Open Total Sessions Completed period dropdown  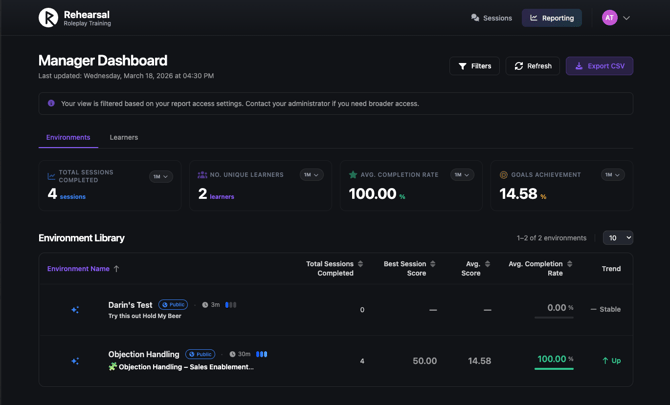click(x=161, y=177)
